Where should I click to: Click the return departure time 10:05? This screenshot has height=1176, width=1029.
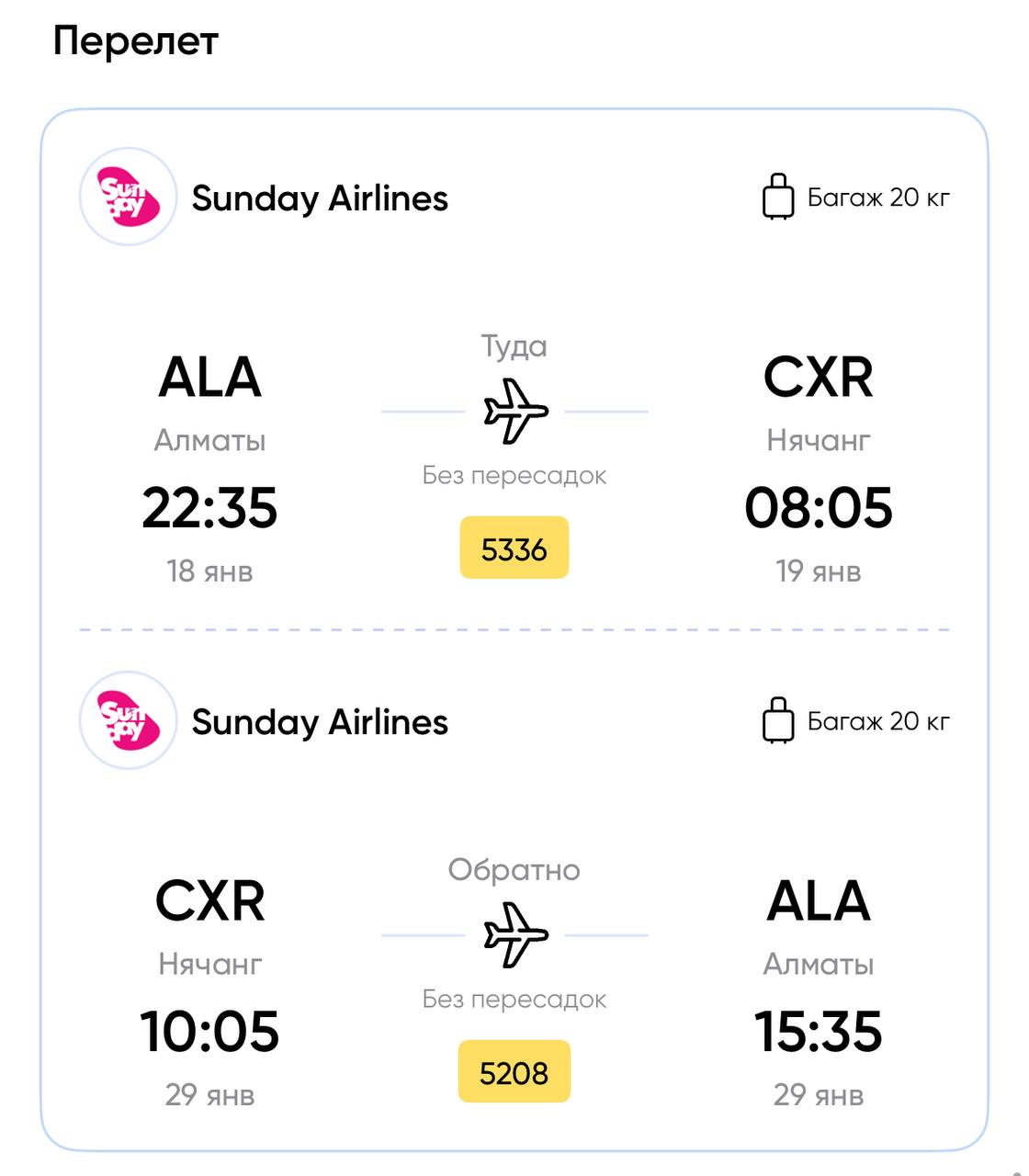[x=209, y=1032]
